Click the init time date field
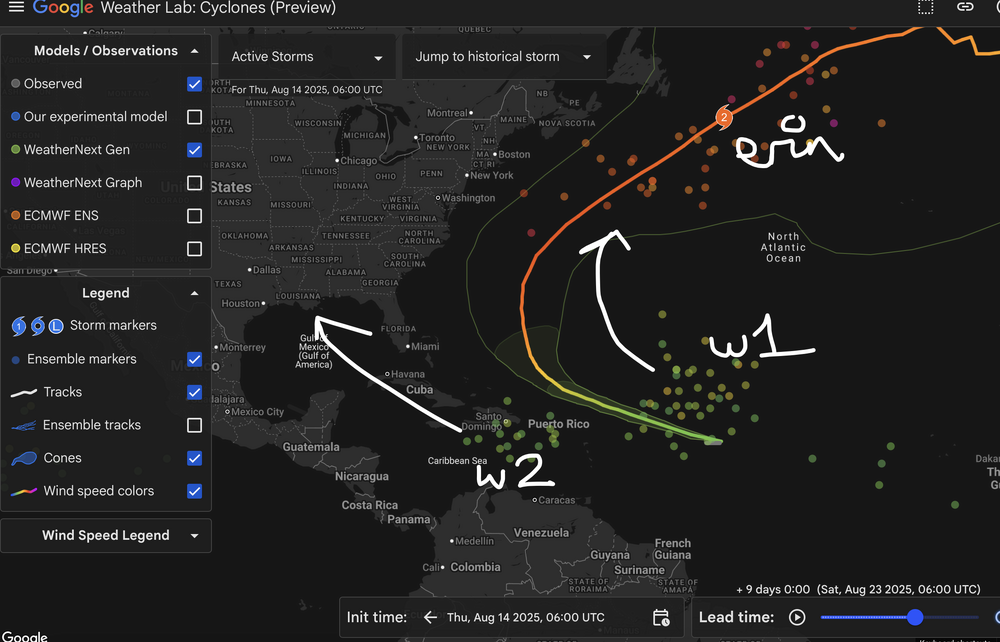The width and height of the screenshot is (1000, 642). pyautogui.click(x=526, y=617)
